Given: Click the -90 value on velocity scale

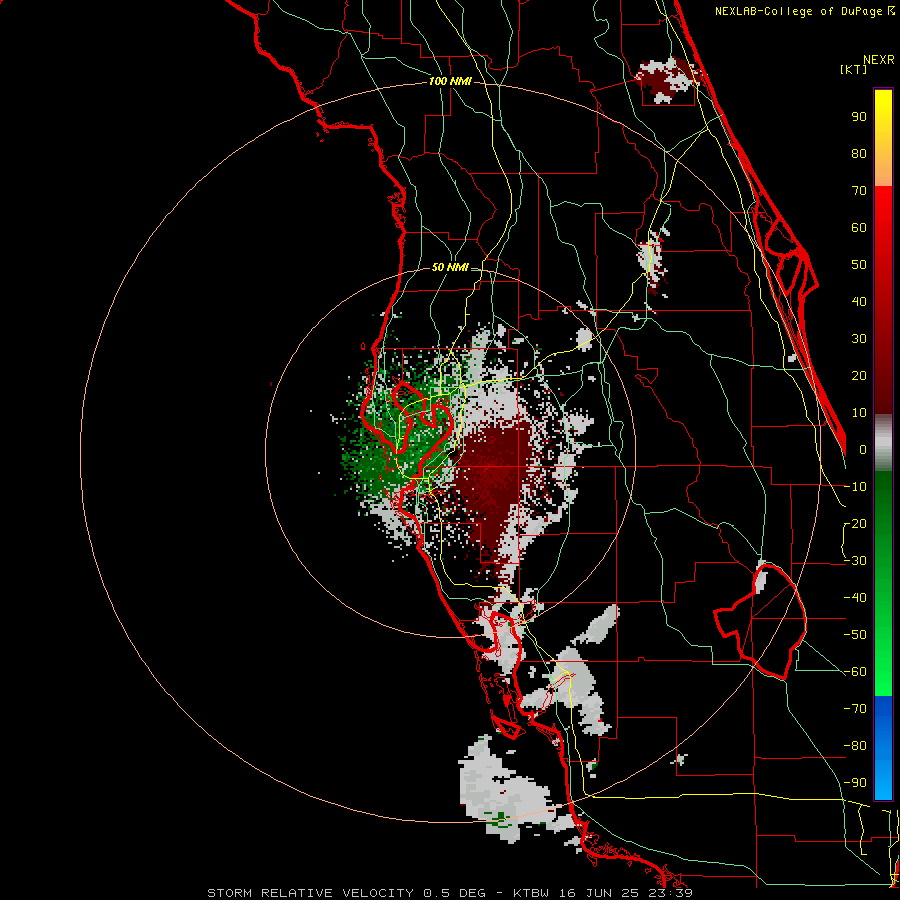Looking at the screenshot, I should (x=855, y=783).
